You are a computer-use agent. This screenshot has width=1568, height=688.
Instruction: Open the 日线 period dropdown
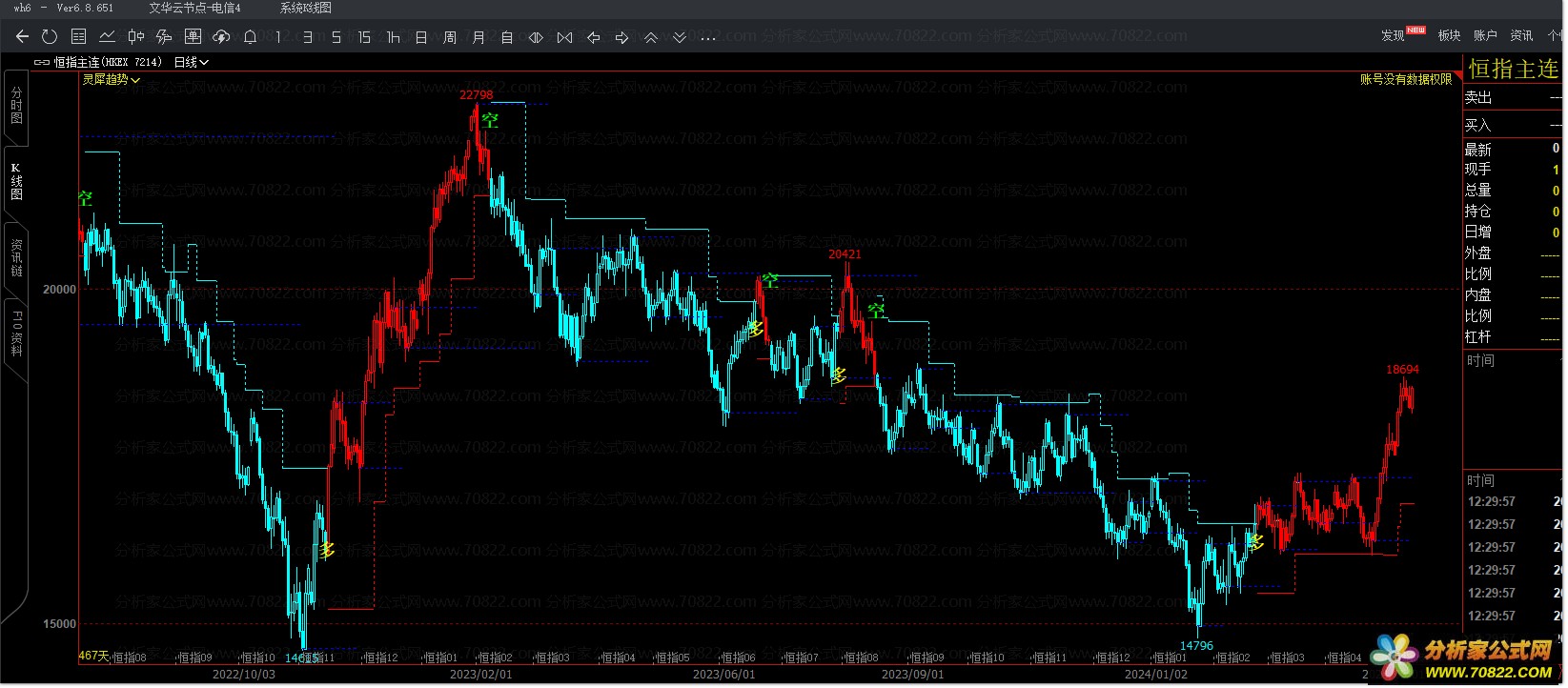coord(191,62)
